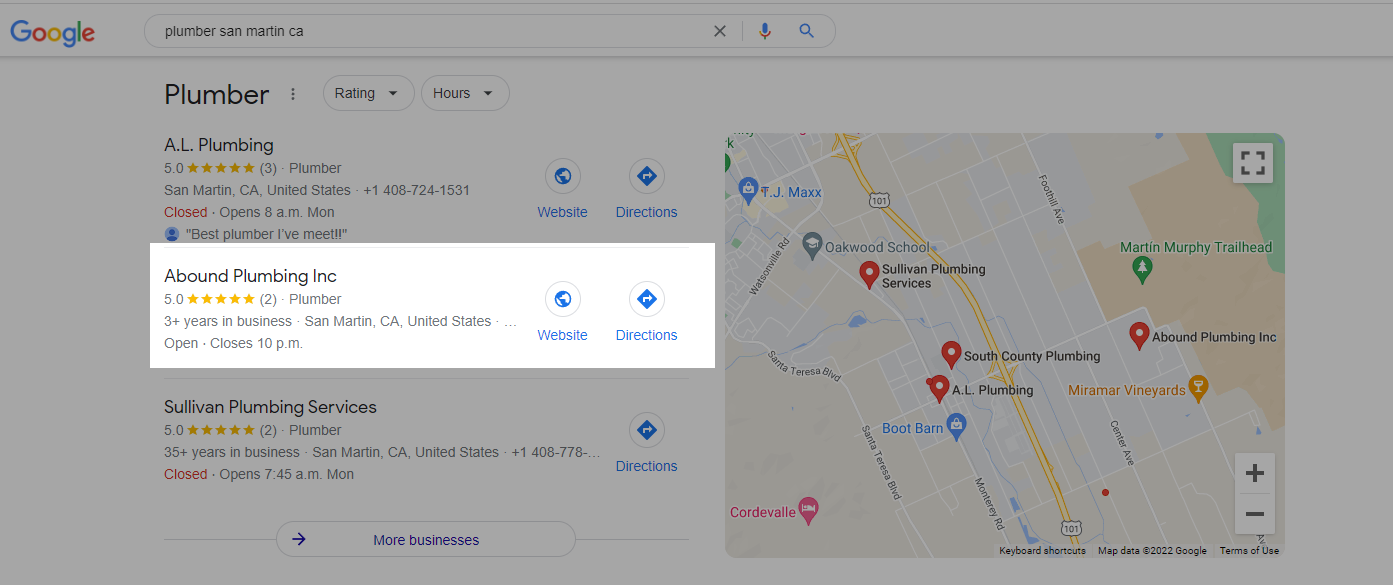Click the Abound Plumbing Inc map pin

coord(1138,337)
